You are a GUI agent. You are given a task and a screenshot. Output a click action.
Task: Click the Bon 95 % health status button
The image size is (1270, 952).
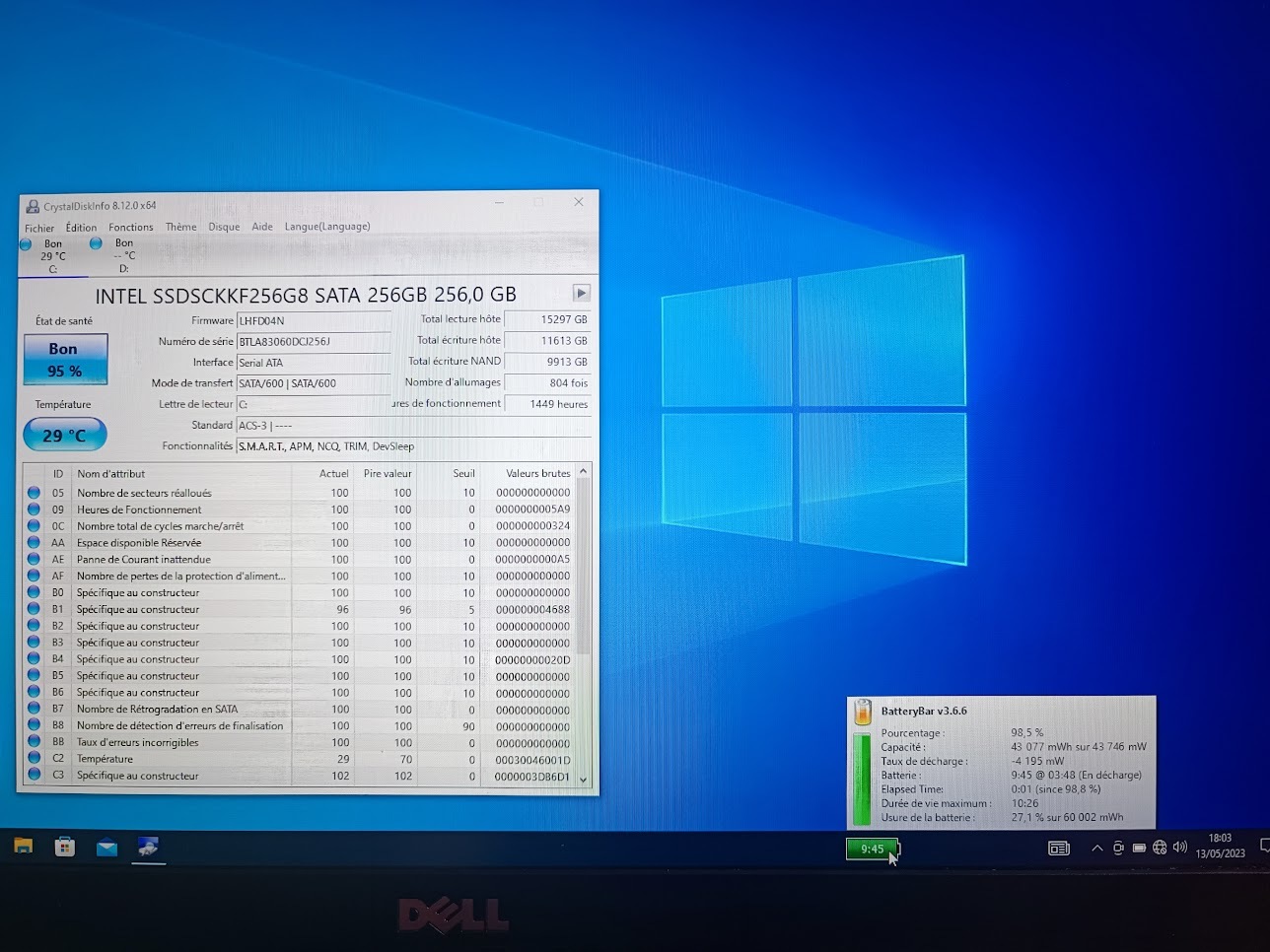[x=65, y=359]
